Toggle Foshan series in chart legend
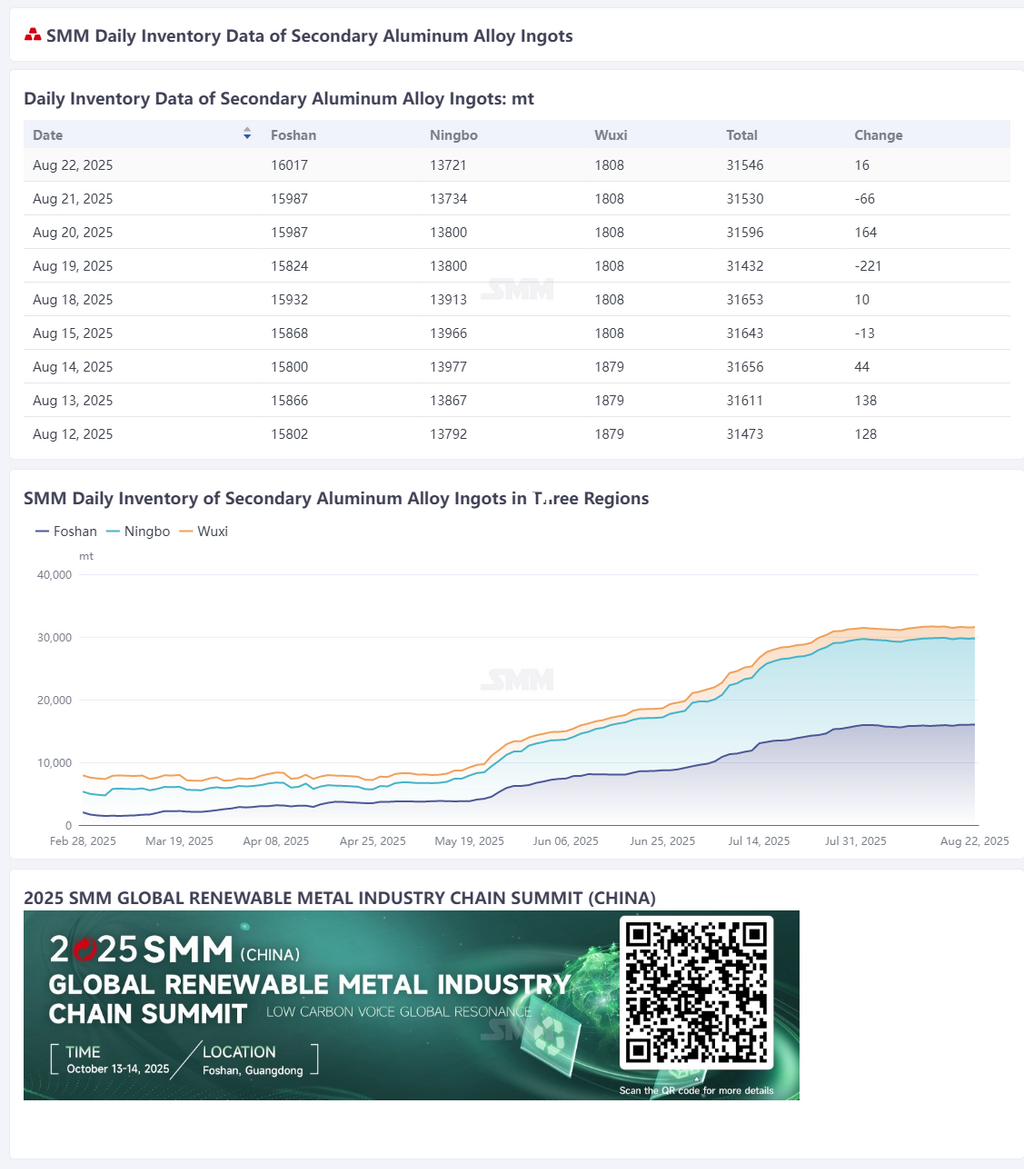Image resolution: width=1024 pixels, height=1169 pixels. pyautogui.click(x=66, y=532)
